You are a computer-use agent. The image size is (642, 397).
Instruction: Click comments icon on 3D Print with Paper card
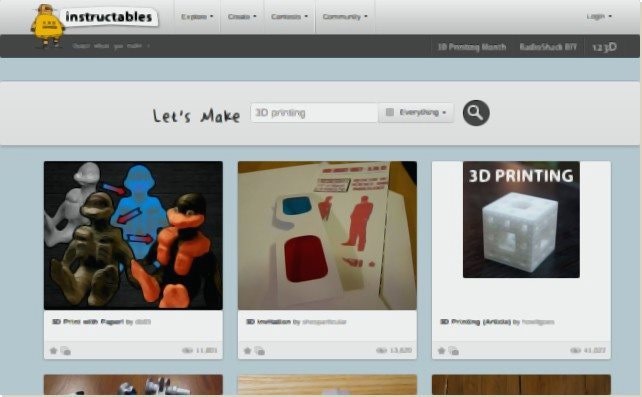tap(66, 351)
